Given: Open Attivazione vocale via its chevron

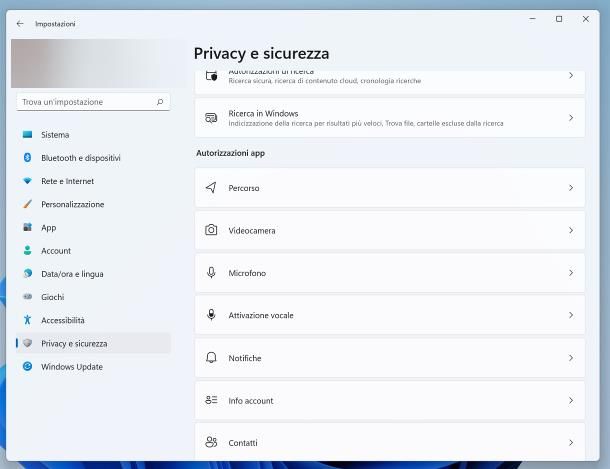Looking at the screenshot, I should click(x=571, y=315).
